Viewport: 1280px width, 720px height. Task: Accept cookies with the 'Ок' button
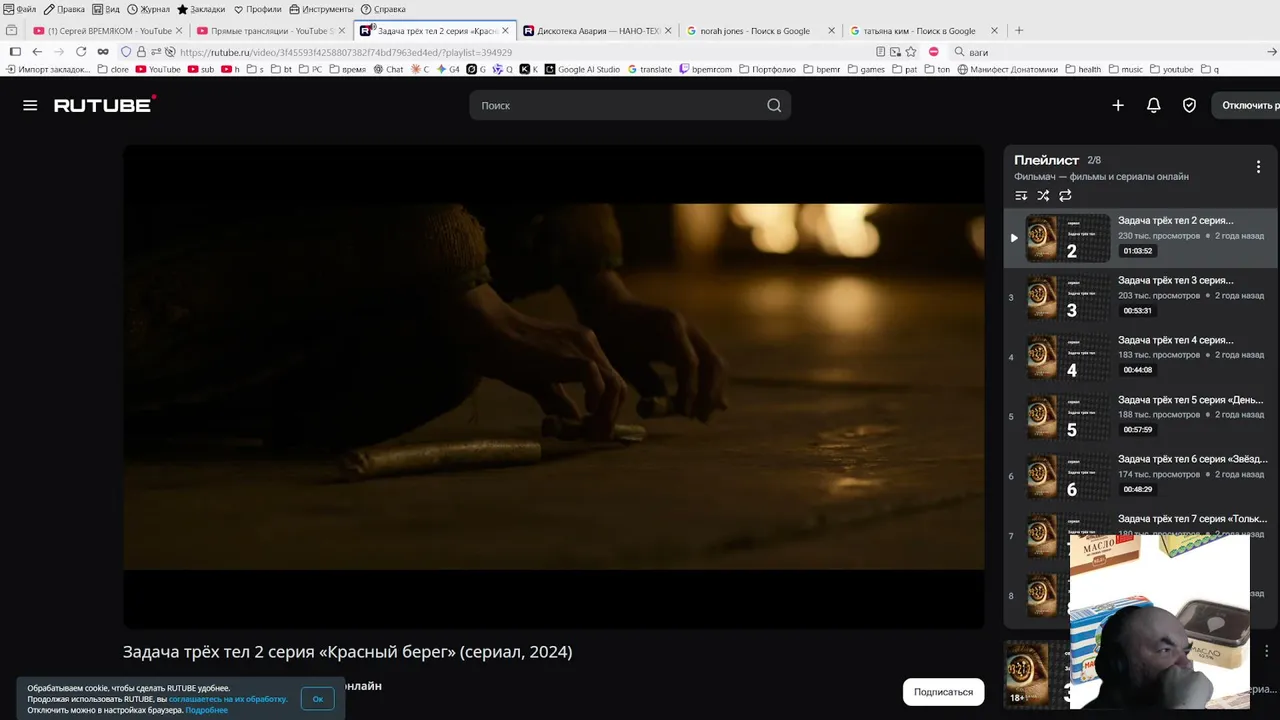(x=317, y=699)
